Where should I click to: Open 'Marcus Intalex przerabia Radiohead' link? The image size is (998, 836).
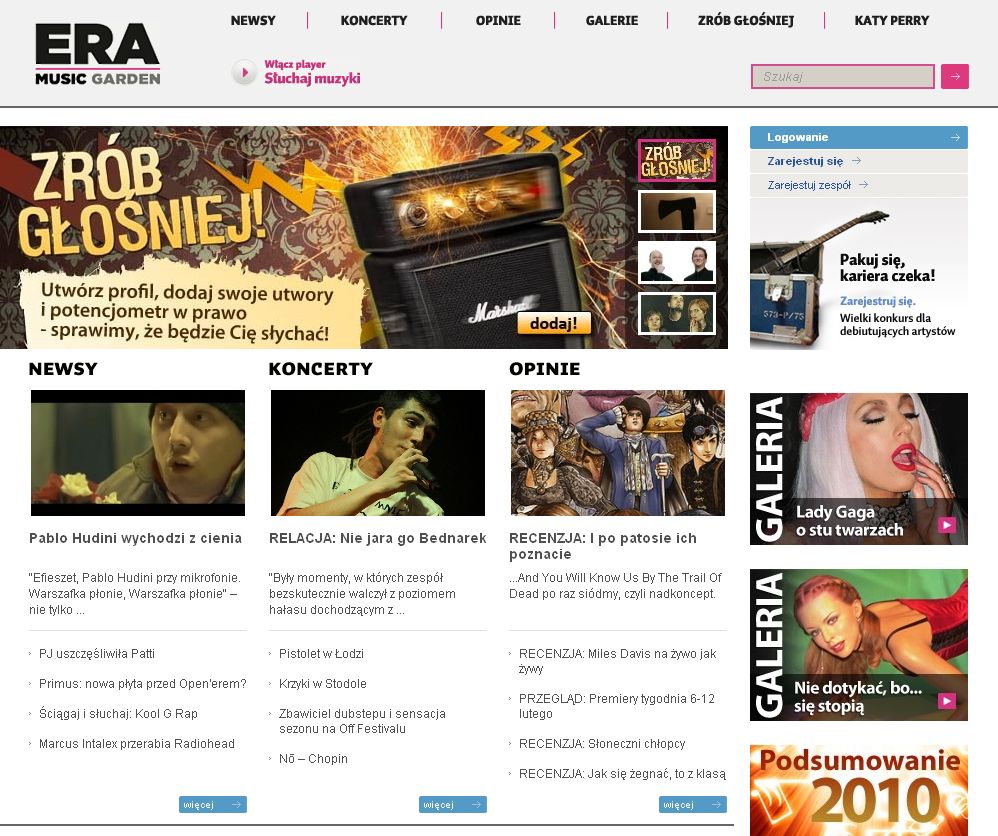tap(137, 743)
